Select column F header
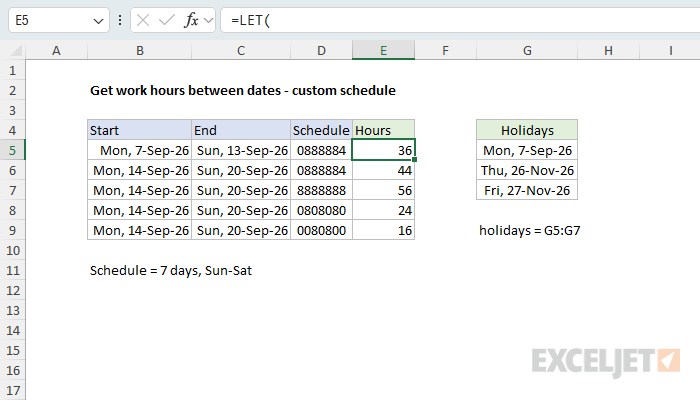This screenshot has height=400, width=700. click(x=446, y=50)
